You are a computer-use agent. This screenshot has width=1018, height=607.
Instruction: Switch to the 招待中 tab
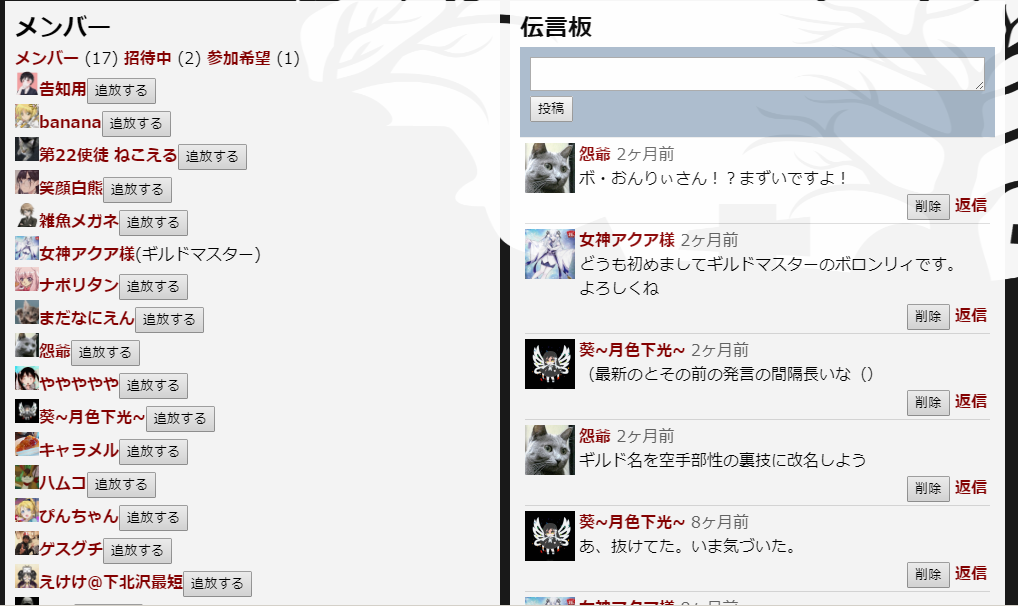point(147,58)
